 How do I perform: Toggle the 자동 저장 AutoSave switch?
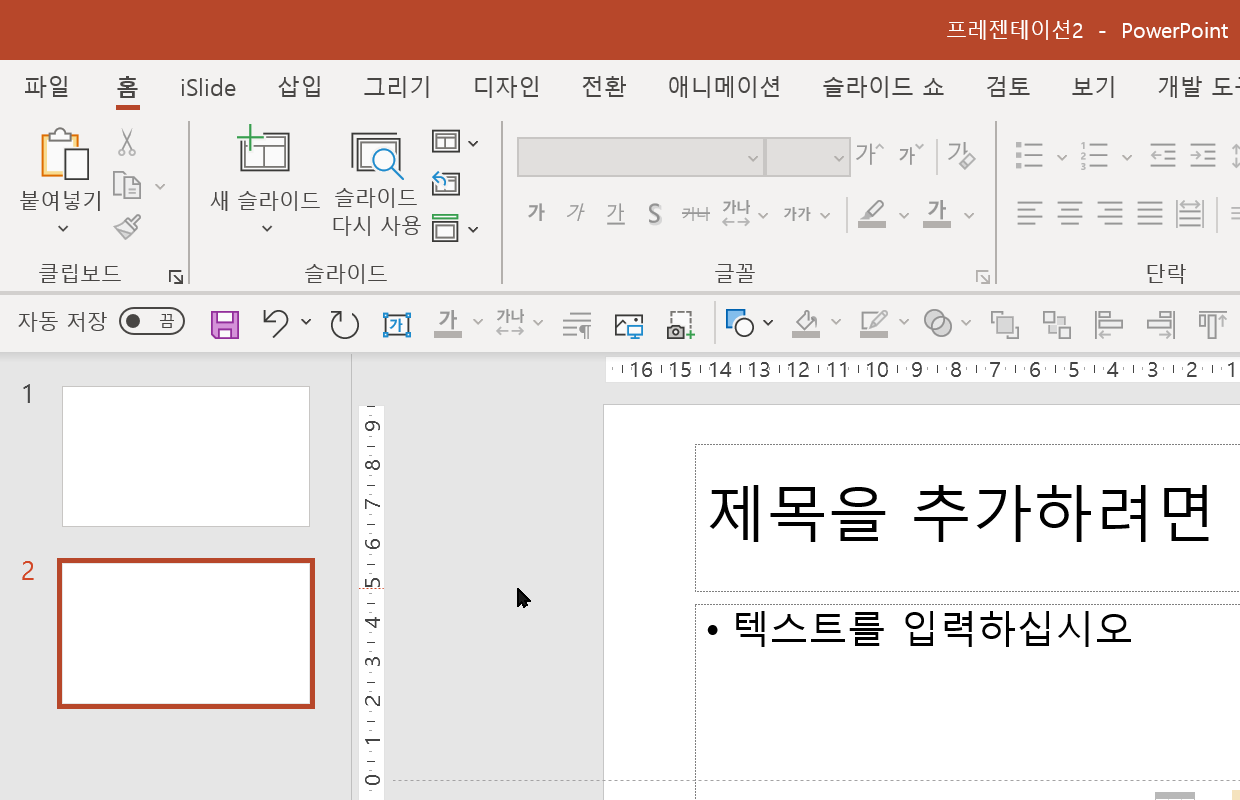(x=152, y=321)
